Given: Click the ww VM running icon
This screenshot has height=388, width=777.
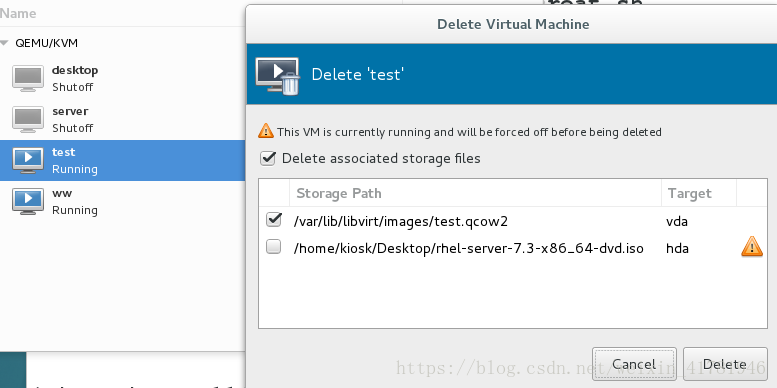Looking at the screenshot, I should point(28,202).
